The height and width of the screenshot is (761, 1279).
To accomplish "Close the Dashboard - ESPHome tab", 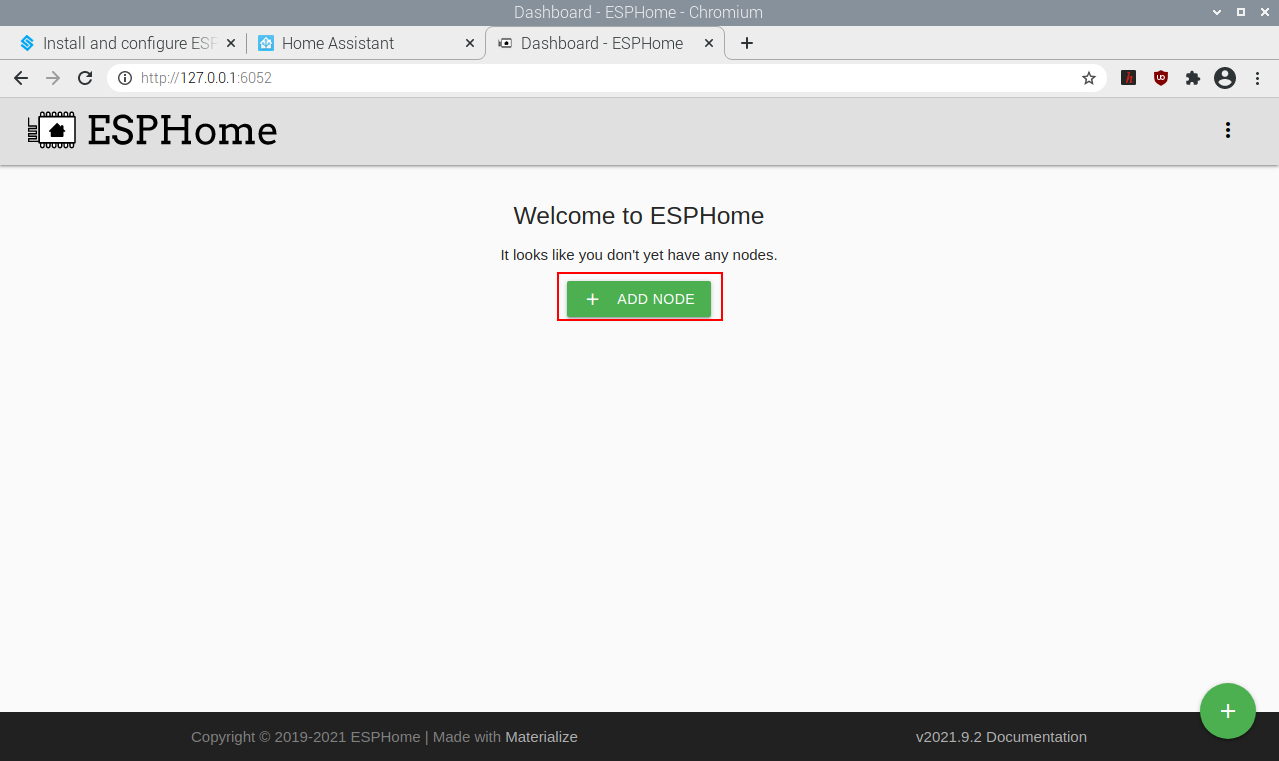I will (709, 43).
